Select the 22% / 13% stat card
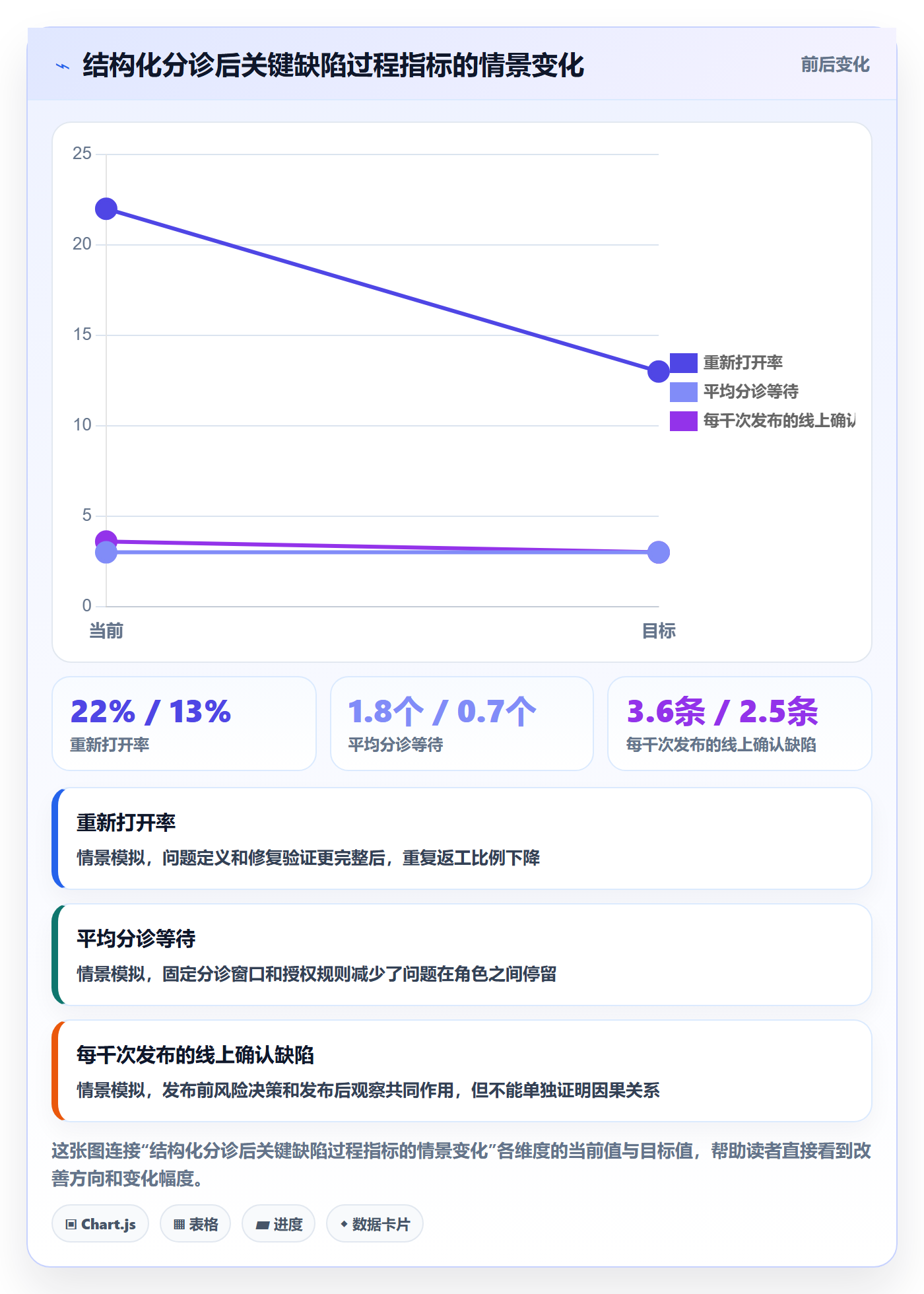 click(184, 724)
